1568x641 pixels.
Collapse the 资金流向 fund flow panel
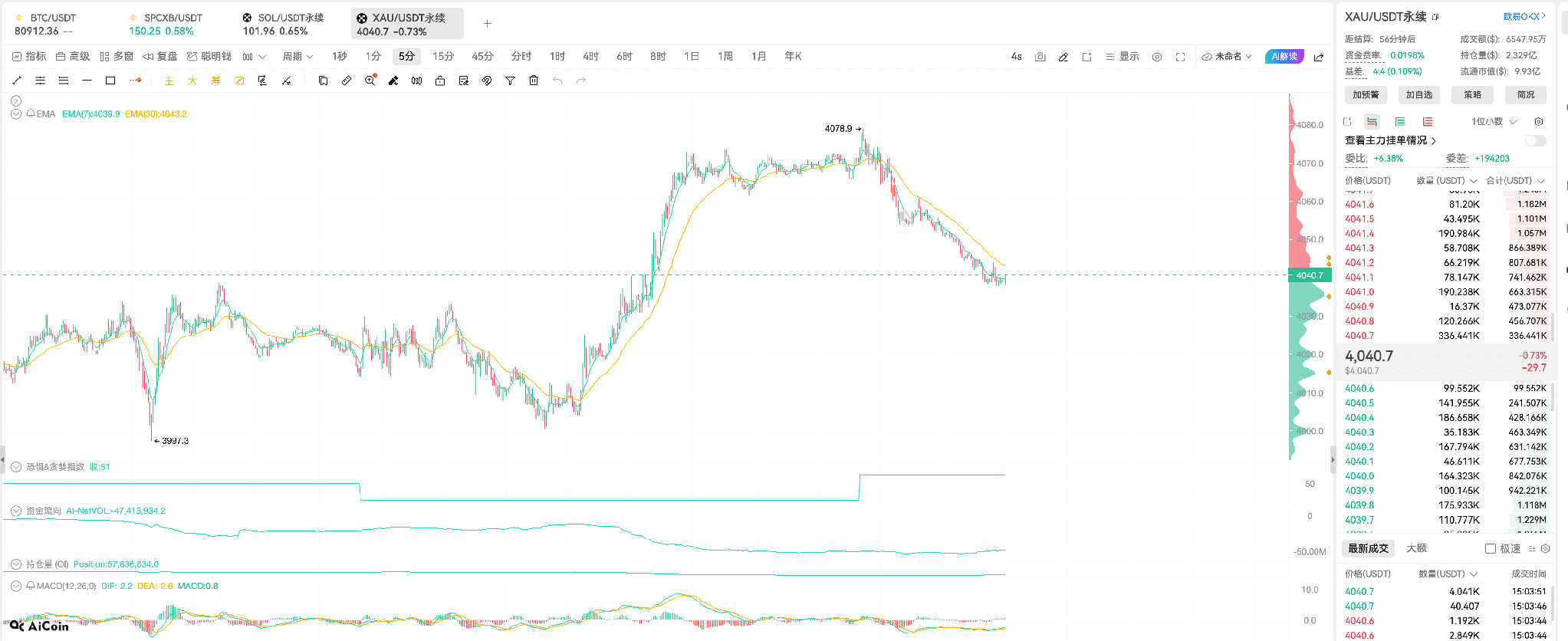pos(16,511)
